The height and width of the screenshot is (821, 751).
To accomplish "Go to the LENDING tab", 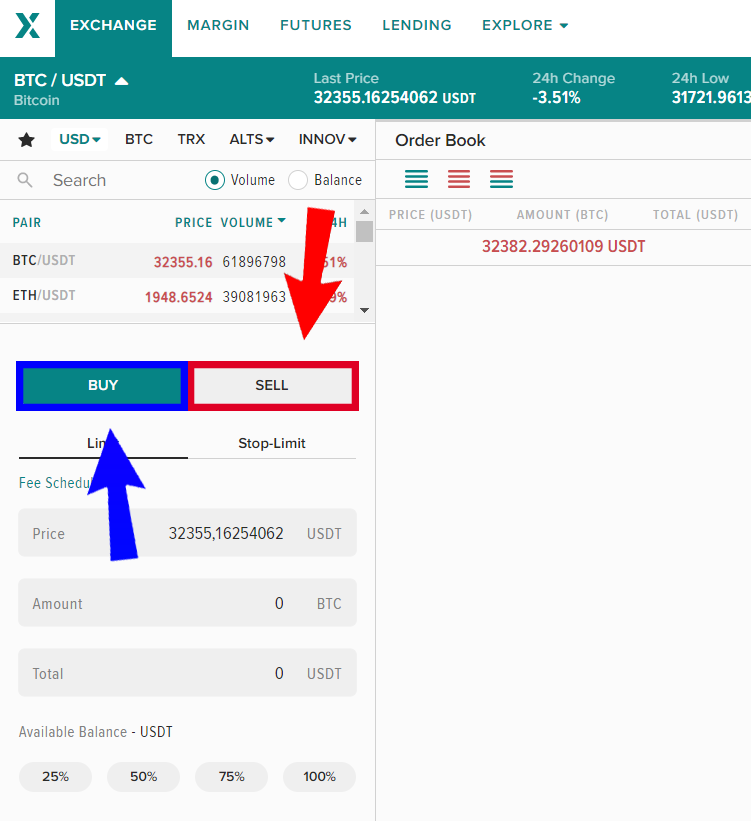I will (417, 25).
